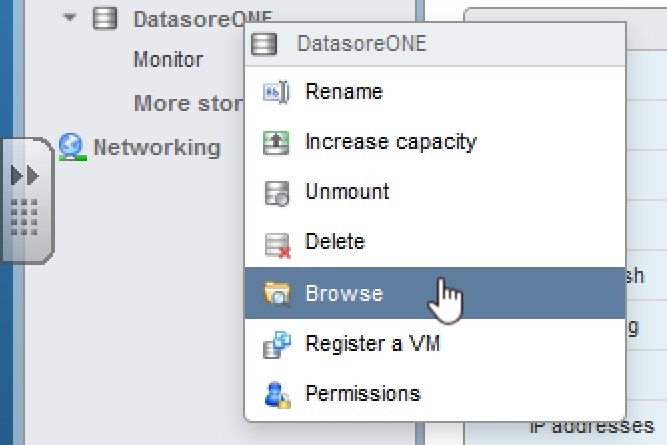Viewport: 667px width, 445px height.
Task: Open Permissions from the context menu
Action: click(362, 394)
